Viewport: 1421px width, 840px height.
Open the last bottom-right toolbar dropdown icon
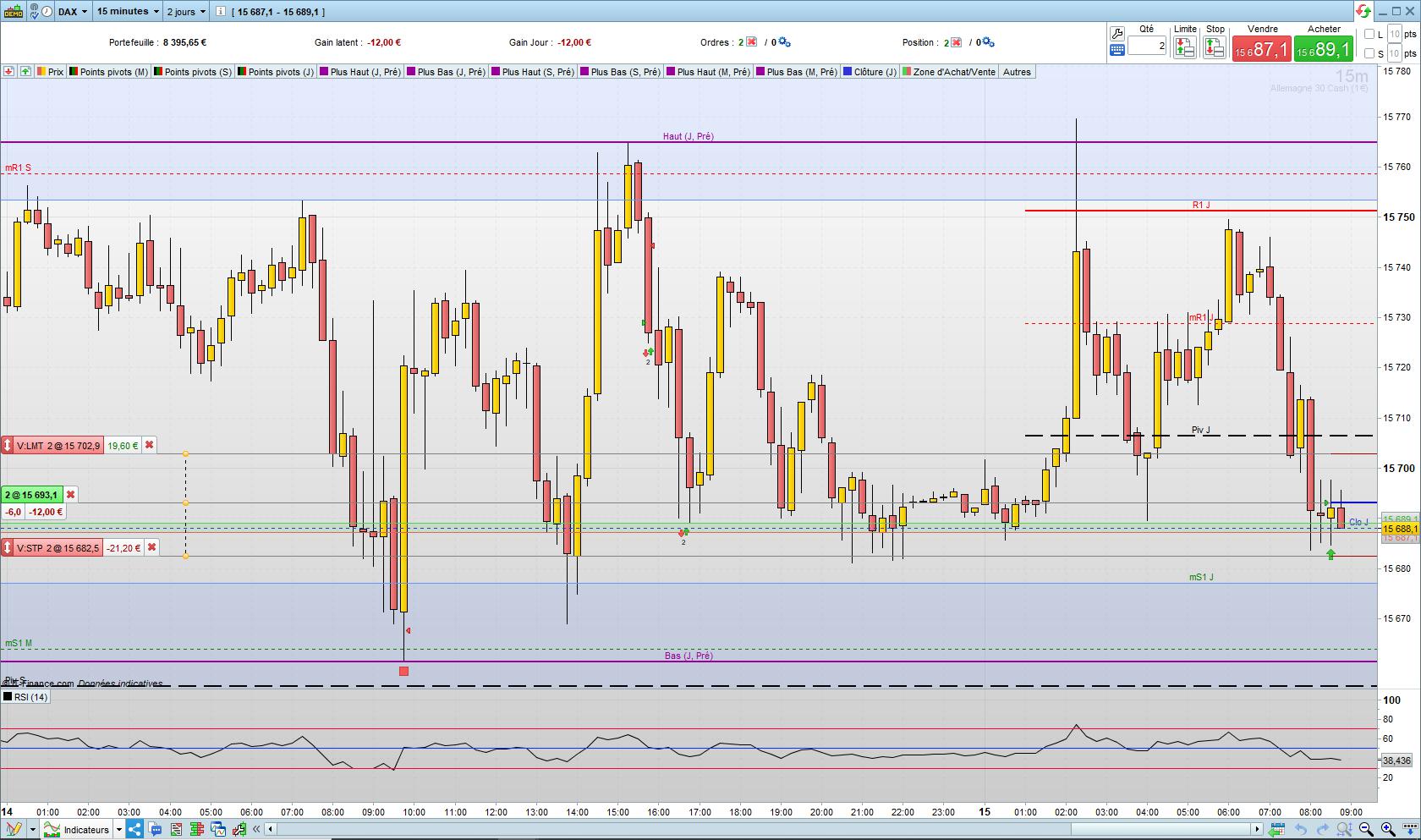pos(1409,830)
